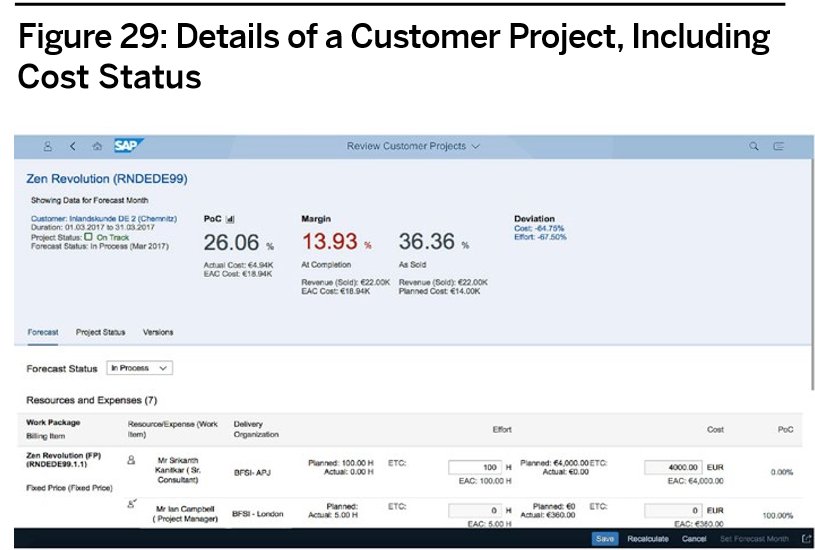Click the Cancel button
The width and height of the screenshot is (815, 550).
tap(694, 539)
